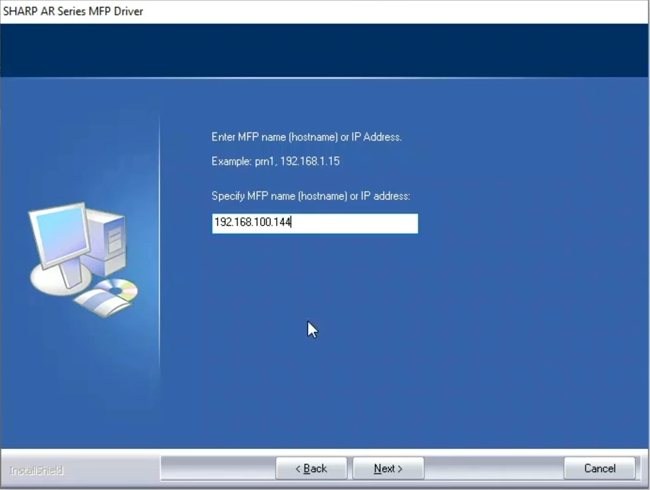Click the 'SHARP AR Series MFP Driver' title text
The image size is (650, 490).
pos(73,11)
